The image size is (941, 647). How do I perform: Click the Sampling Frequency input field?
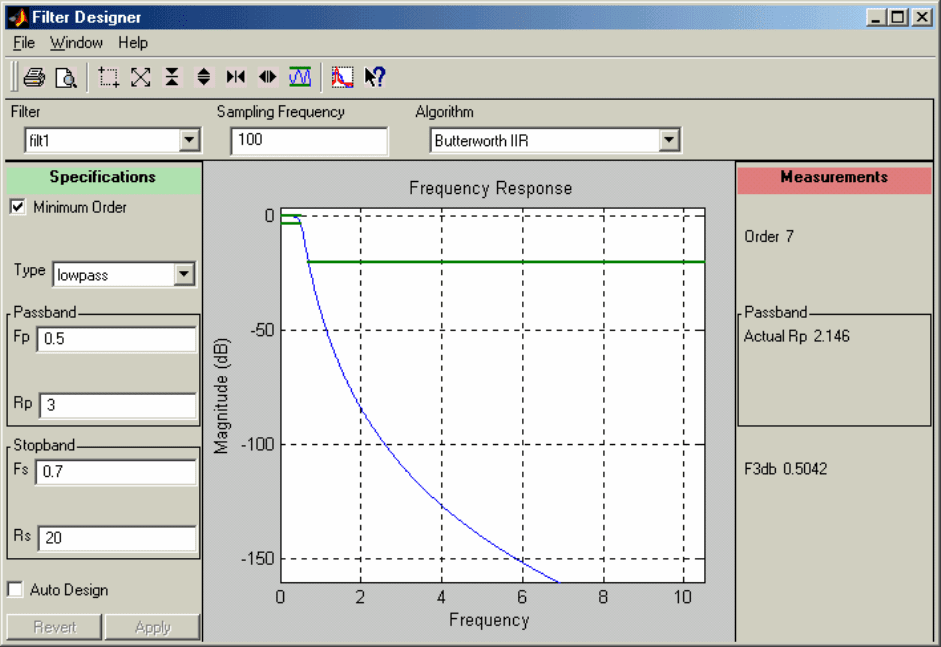click(309, 140)
